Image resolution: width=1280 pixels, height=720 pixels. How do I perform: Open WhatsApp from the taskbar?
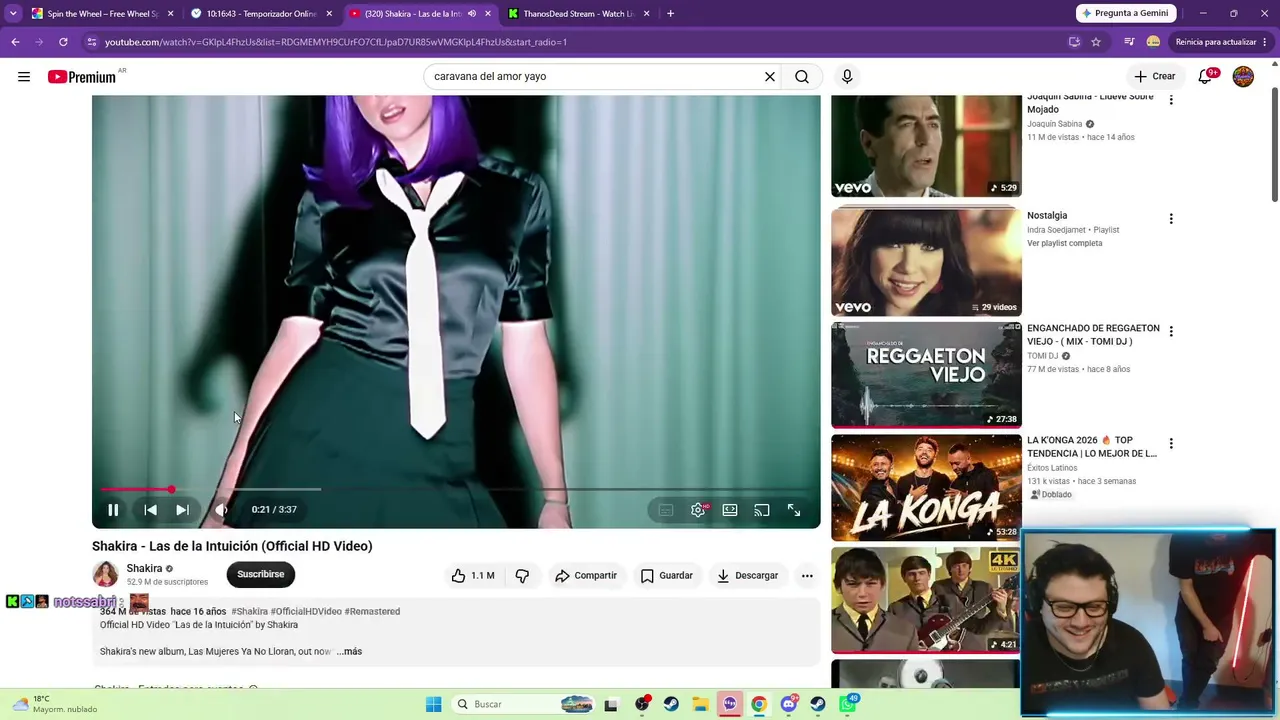click(x=848, y=704)
